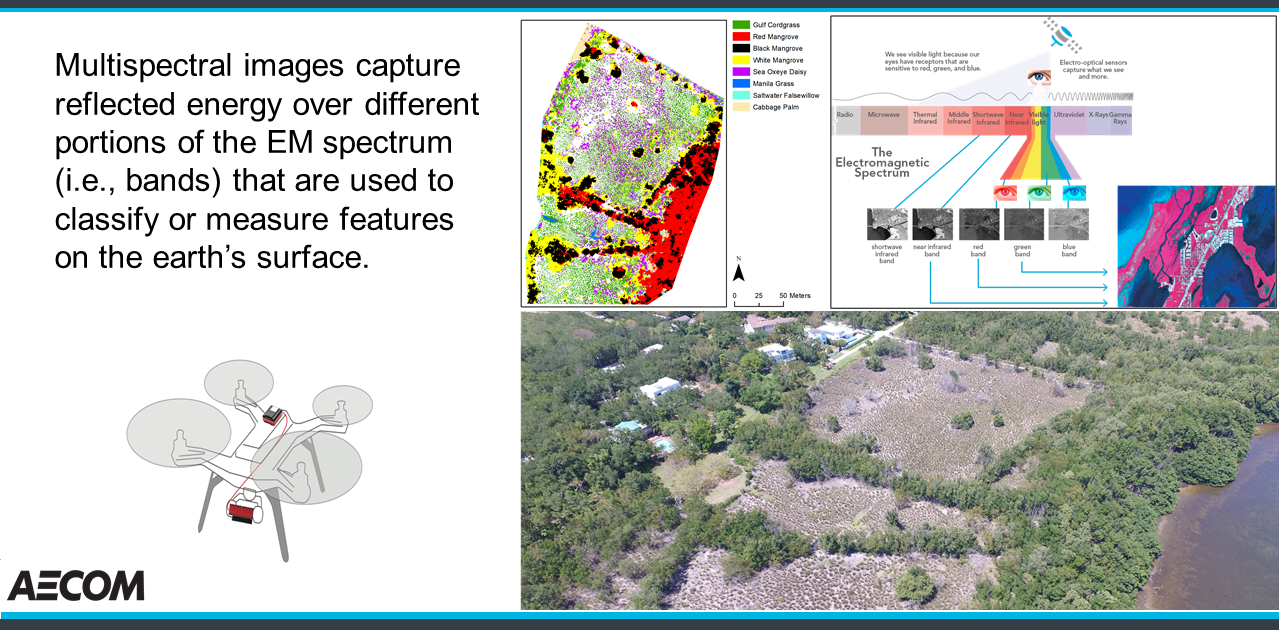Viewport: 1279px width, 630px height.
Task: Select the Near Infrared band segment
Action: tap(1017, 117)
